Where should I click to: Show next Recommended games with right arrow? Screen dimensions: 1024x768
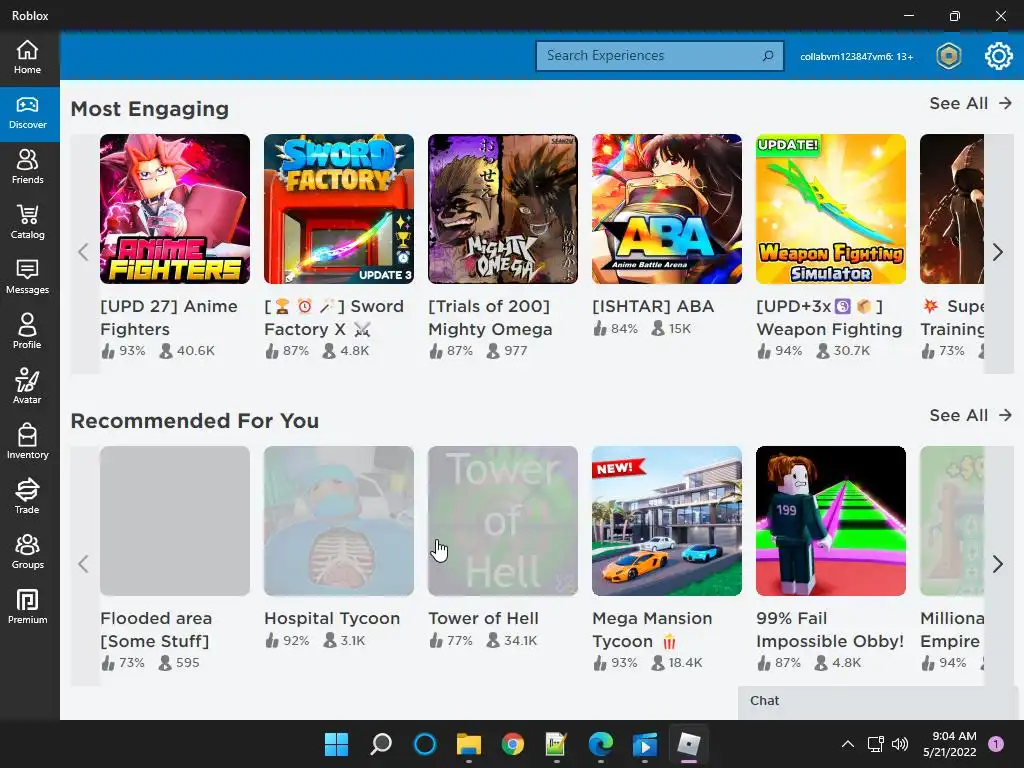[x=997, y=564]
